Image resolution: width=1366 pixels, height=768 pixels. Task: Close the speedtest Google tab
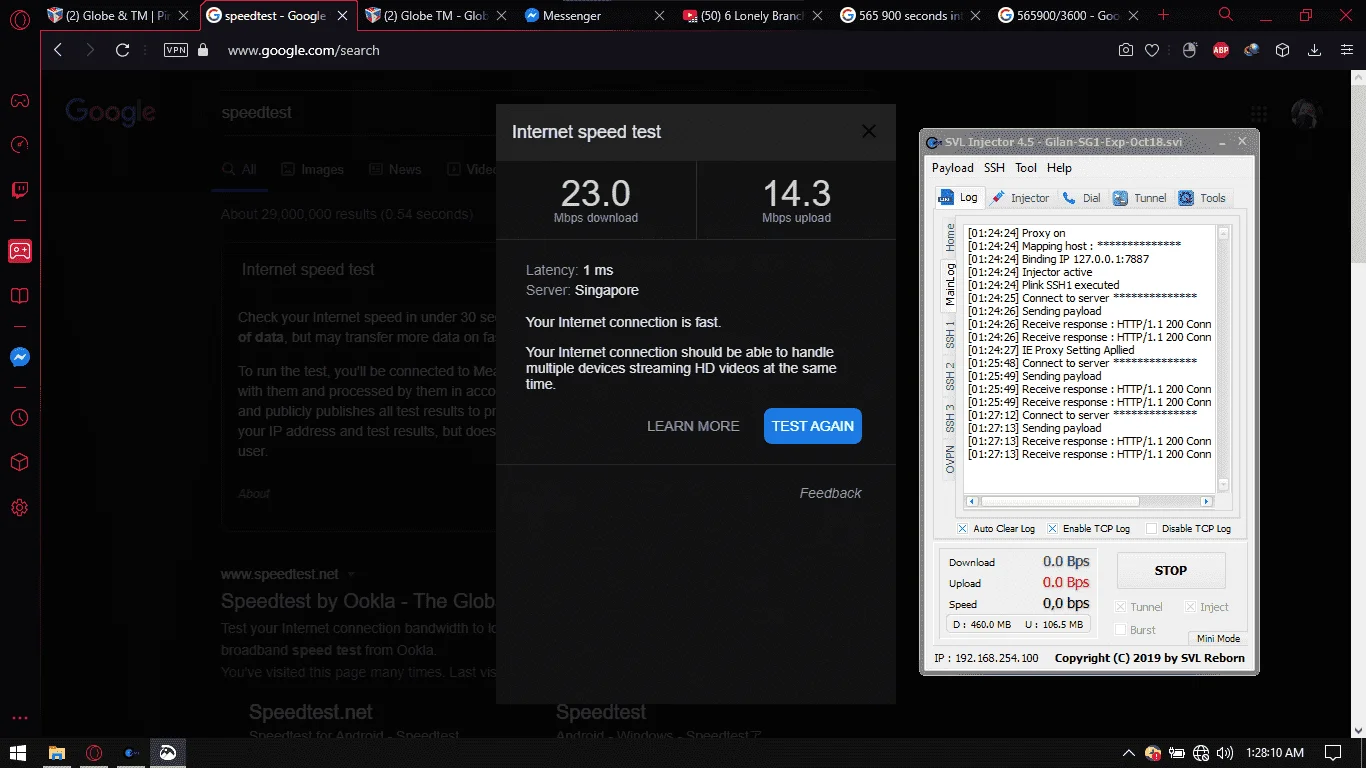click(342, 16)
